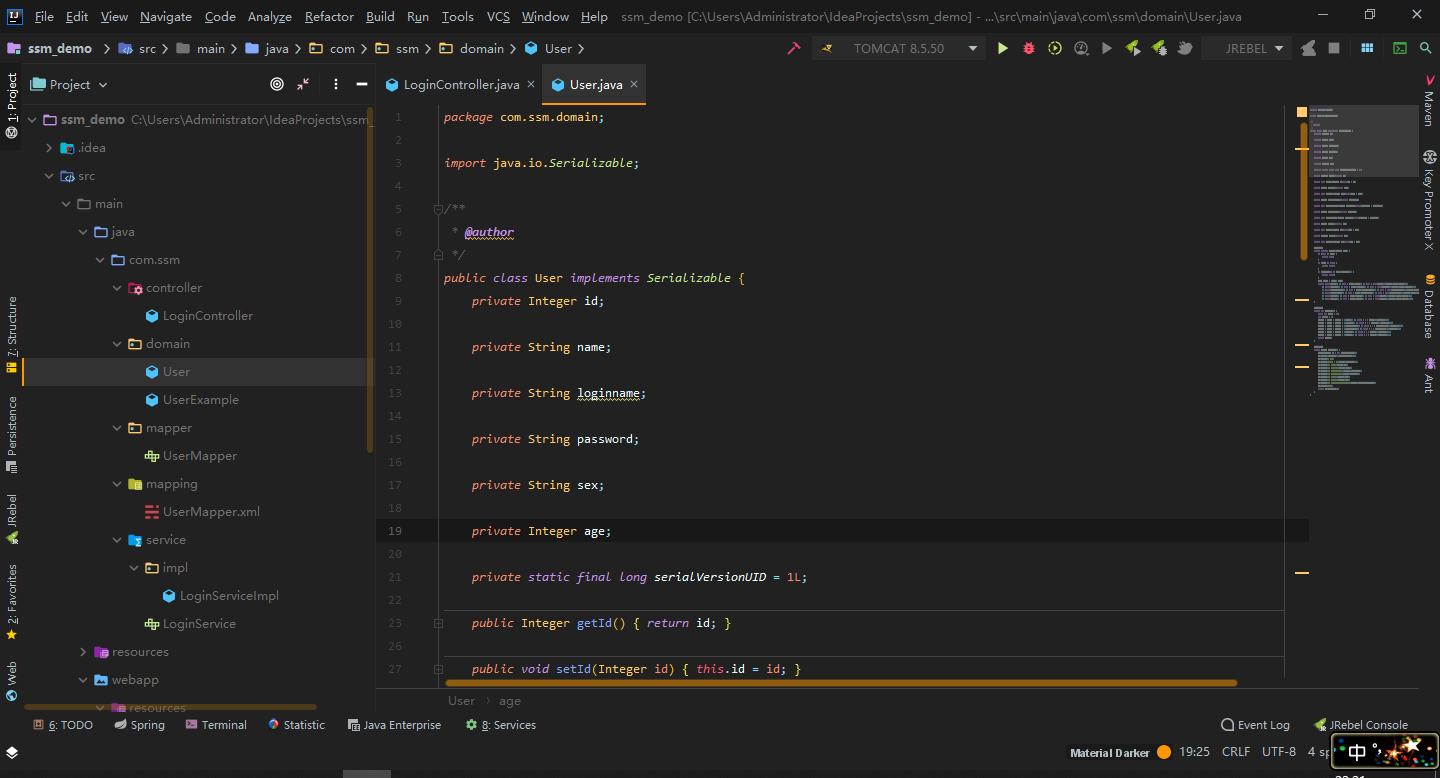Run the TOMCAT 8.5.50 configuration
The image size is (1440, 778).
pos(1003,47)
